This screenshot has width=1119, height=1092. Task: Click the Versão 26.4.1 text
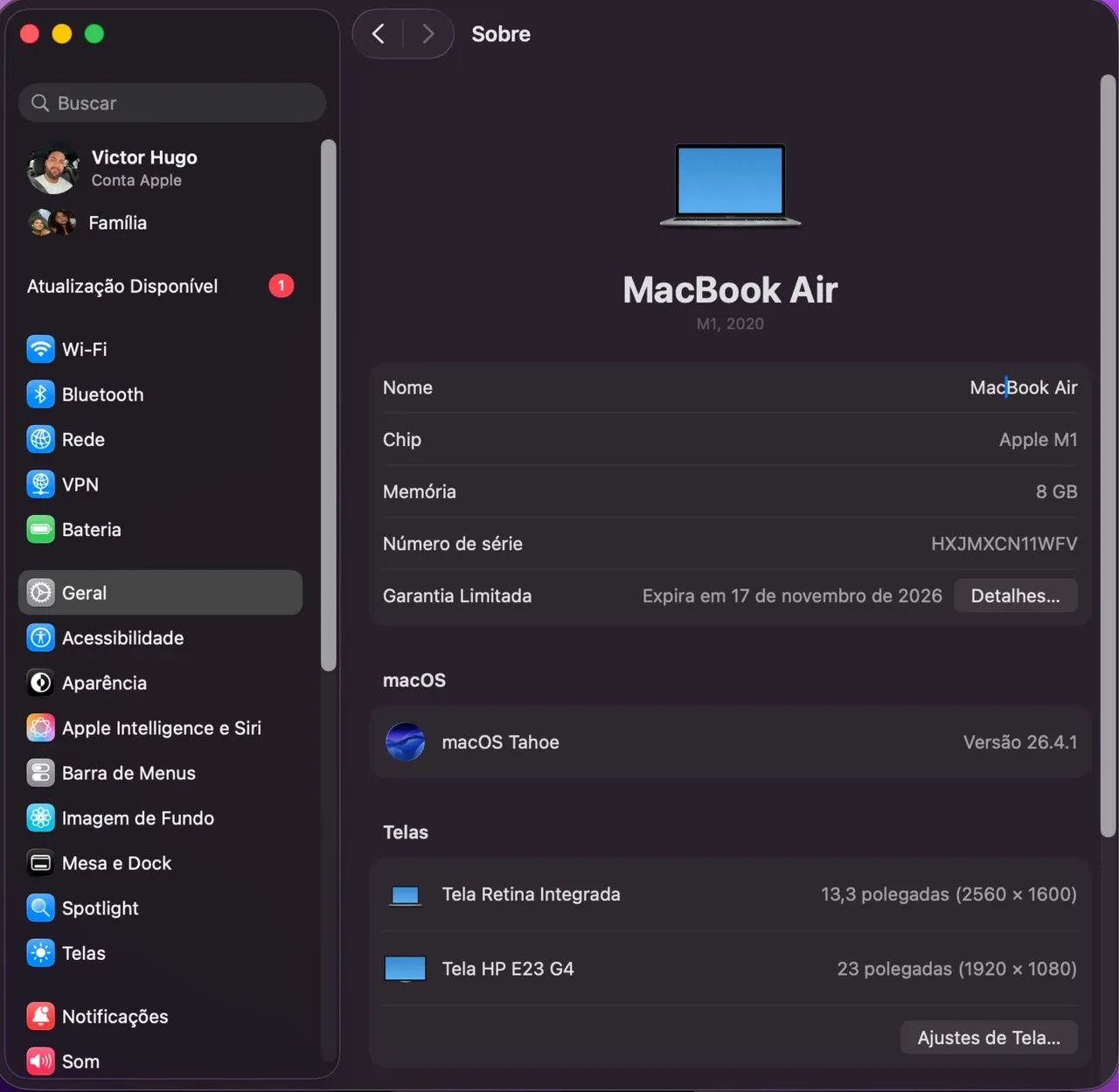pos(1020,742)
